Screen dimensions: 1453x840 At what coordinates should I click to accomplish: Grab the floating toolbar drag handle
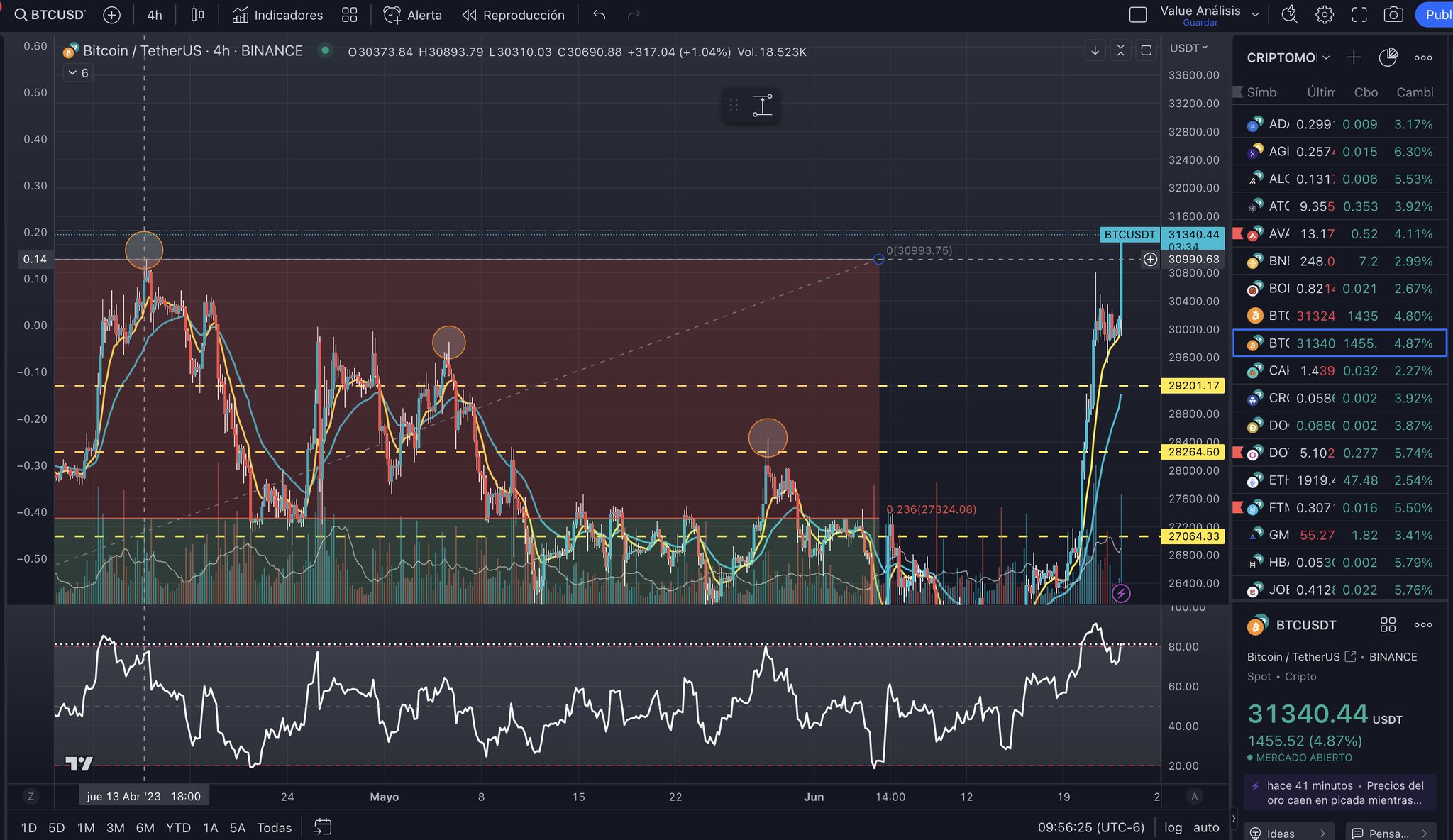pos(734,106)
